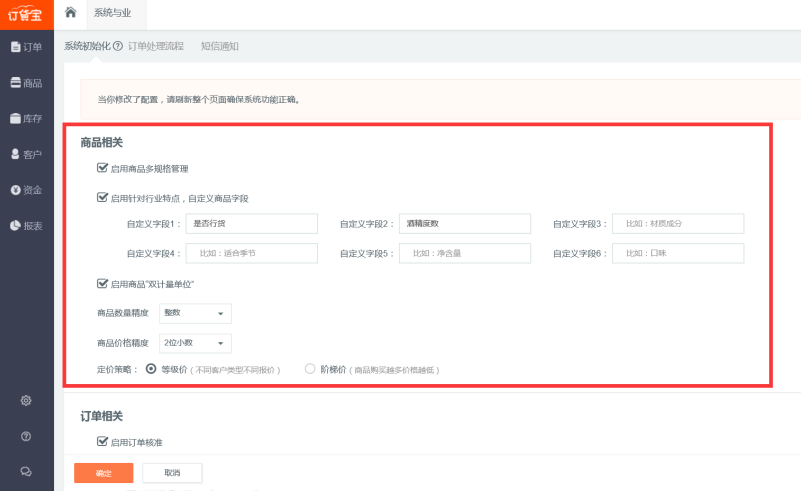
Task: Select 阶梯价 pricing radio button
Action: coord(310,368)
